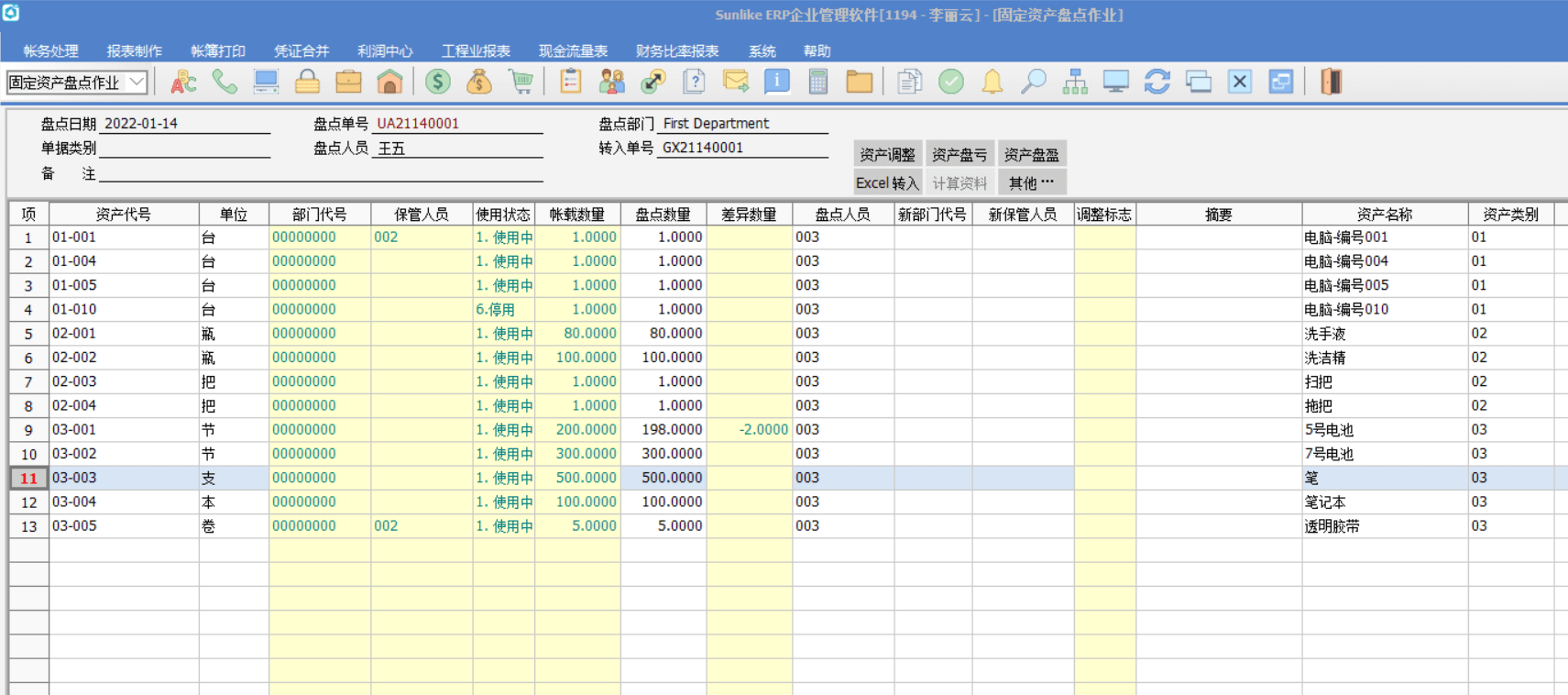Click the 备注 remarks field
Image resolution: width=1568 pixels, height=695 pixels.
(x=321, y=173)
